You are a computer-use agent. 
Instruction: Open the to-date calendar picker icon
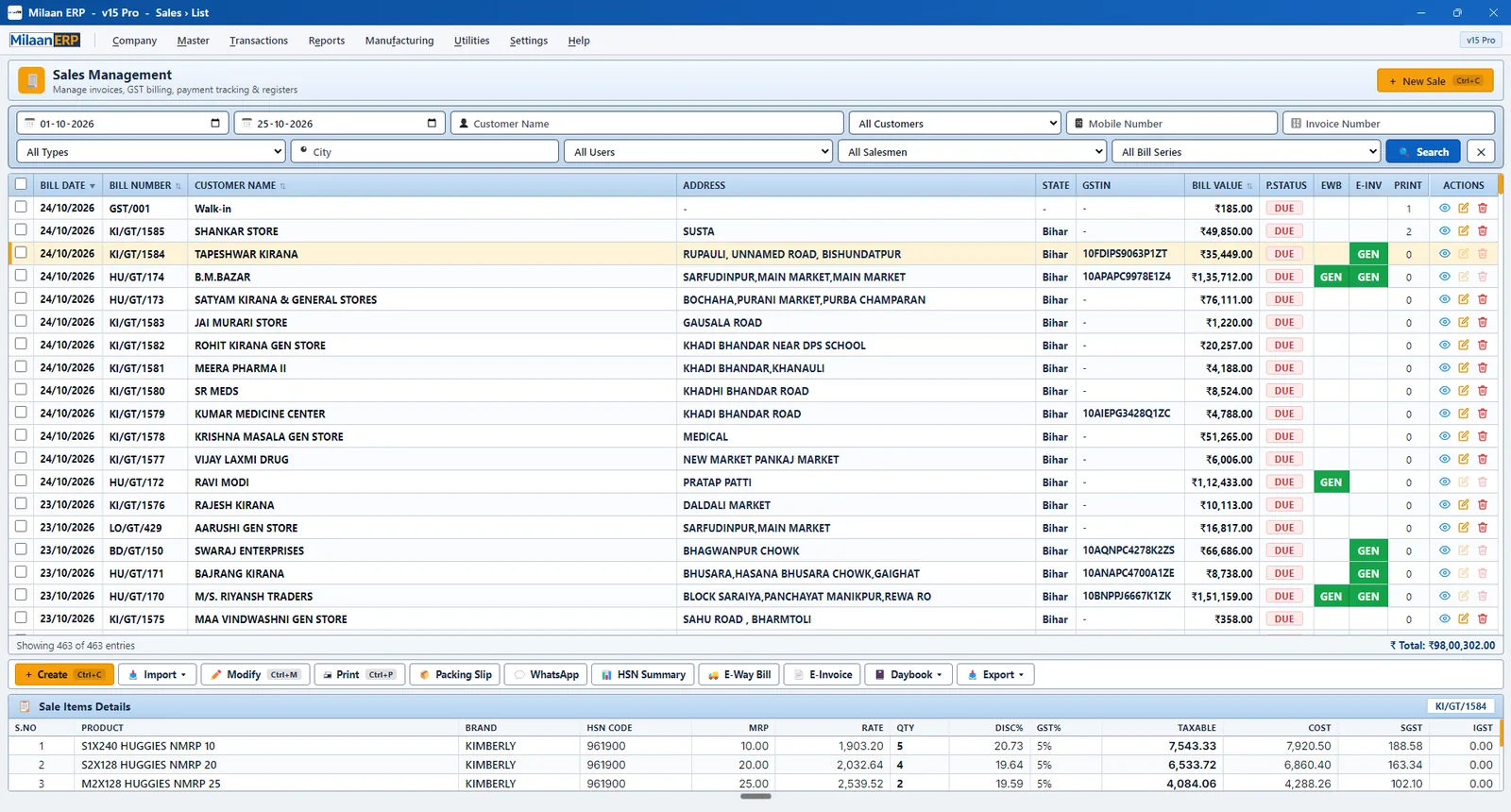[x=433, y=124]
